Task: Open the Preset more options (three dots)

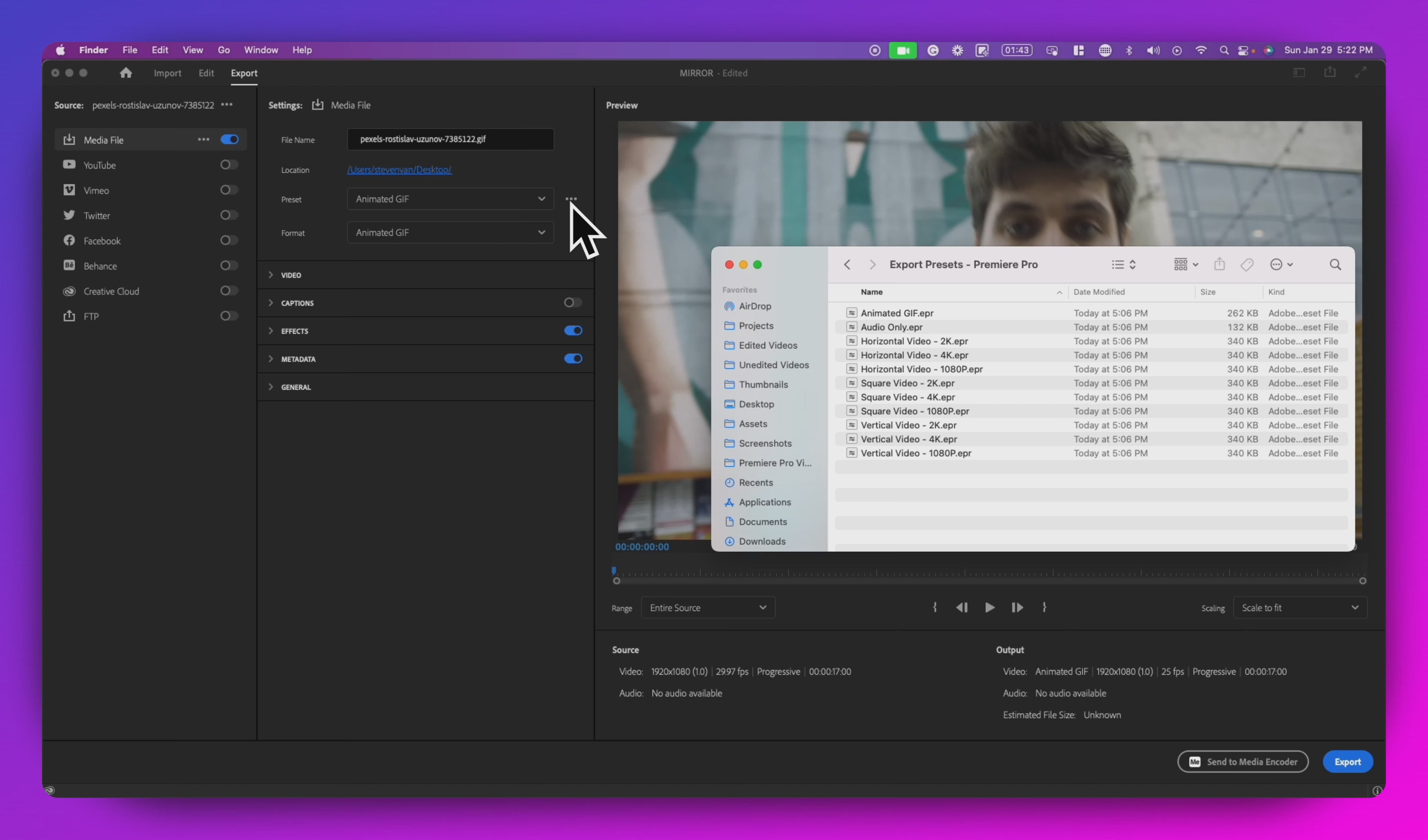Action: (570, 199)
